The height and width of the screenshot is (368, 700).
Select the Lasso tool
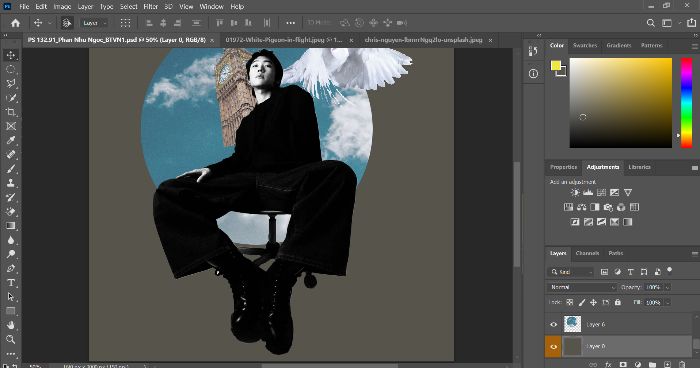(11, 84)
